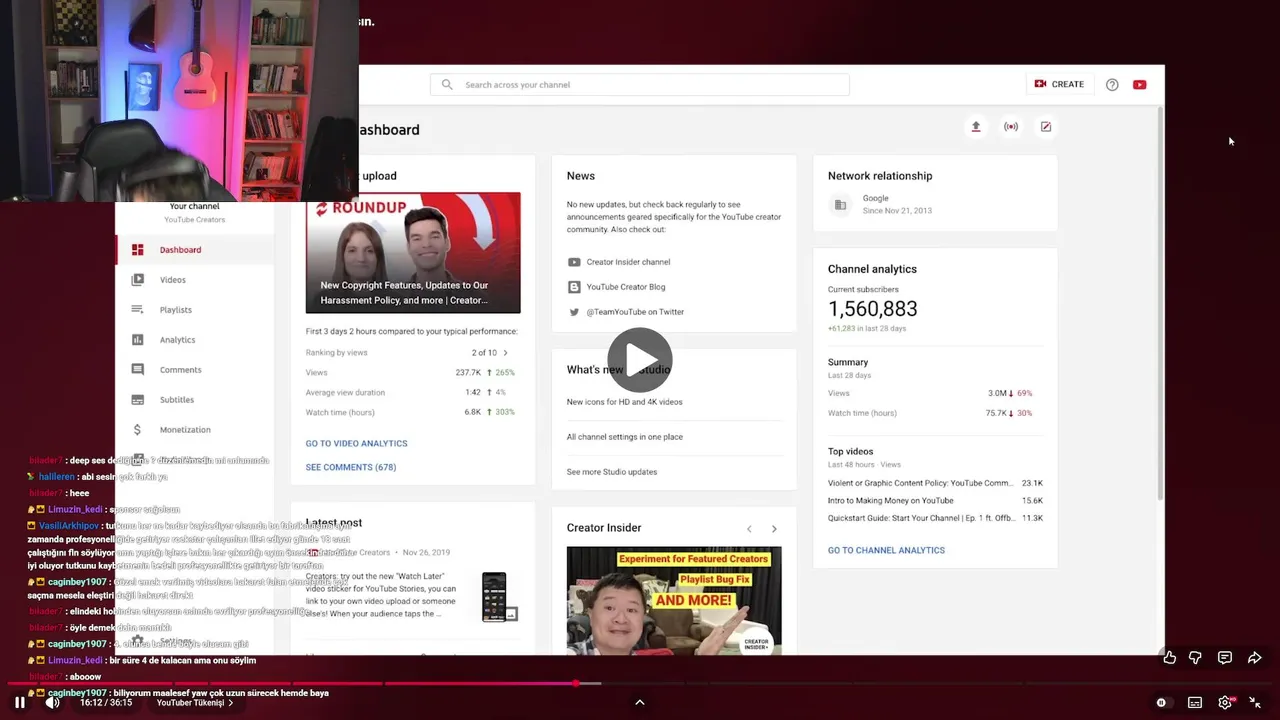The image size is (1280, 720).
Task: Share the video using arrow icon
Action: (1255, 657)
